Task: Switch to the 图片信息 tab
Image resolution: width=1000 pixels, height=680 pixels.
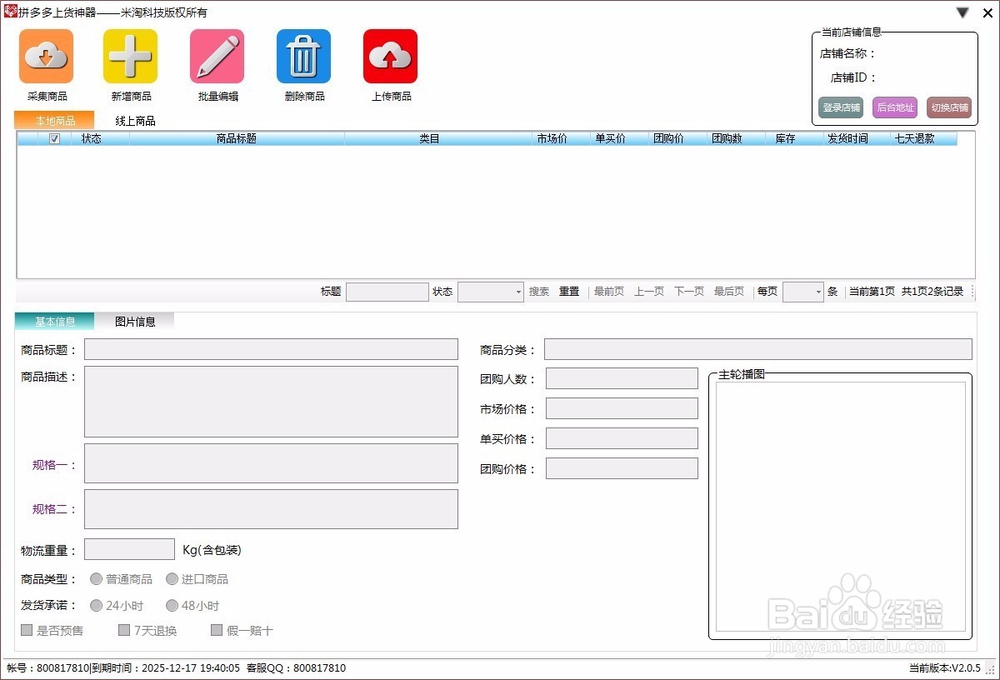Action: tap(135, 322)
